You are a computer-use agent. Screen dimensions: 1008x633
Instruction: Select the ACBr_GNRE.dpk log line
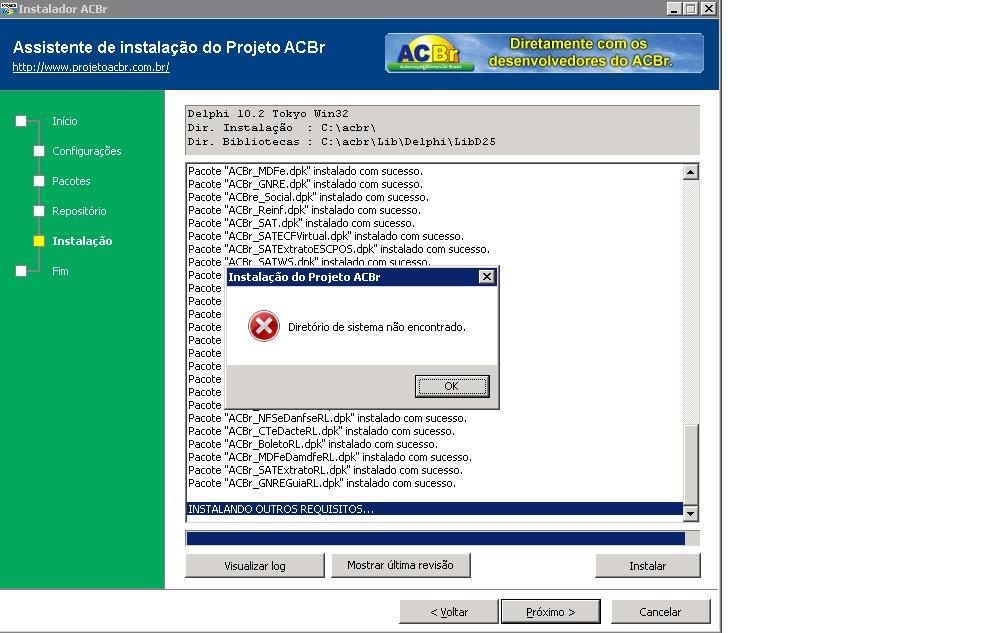click(x=305, y=184)
